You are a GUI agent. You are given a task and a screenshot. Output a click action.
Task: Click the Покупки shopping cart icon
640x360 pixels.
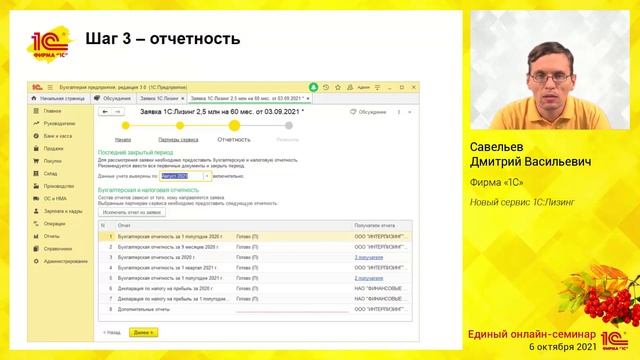point(36,161)
